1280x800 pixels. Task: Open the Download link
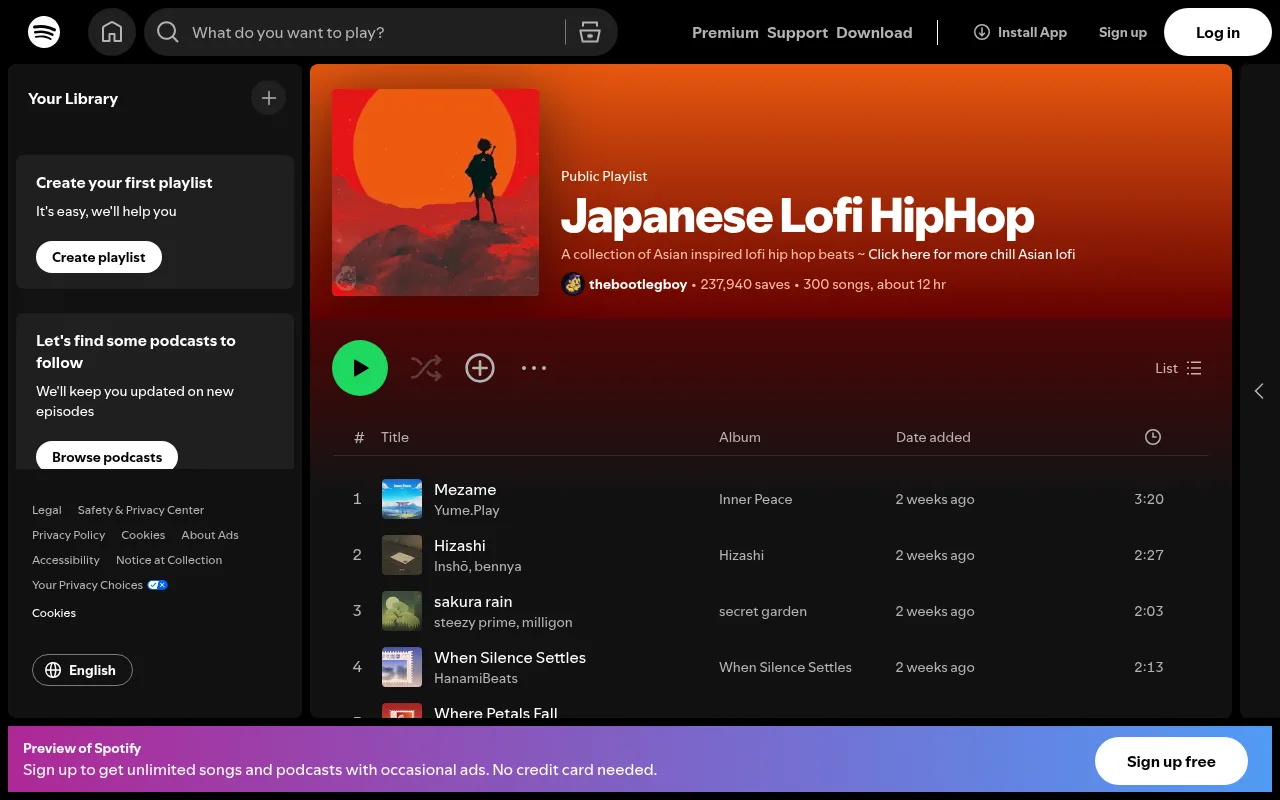click(874, 32)
